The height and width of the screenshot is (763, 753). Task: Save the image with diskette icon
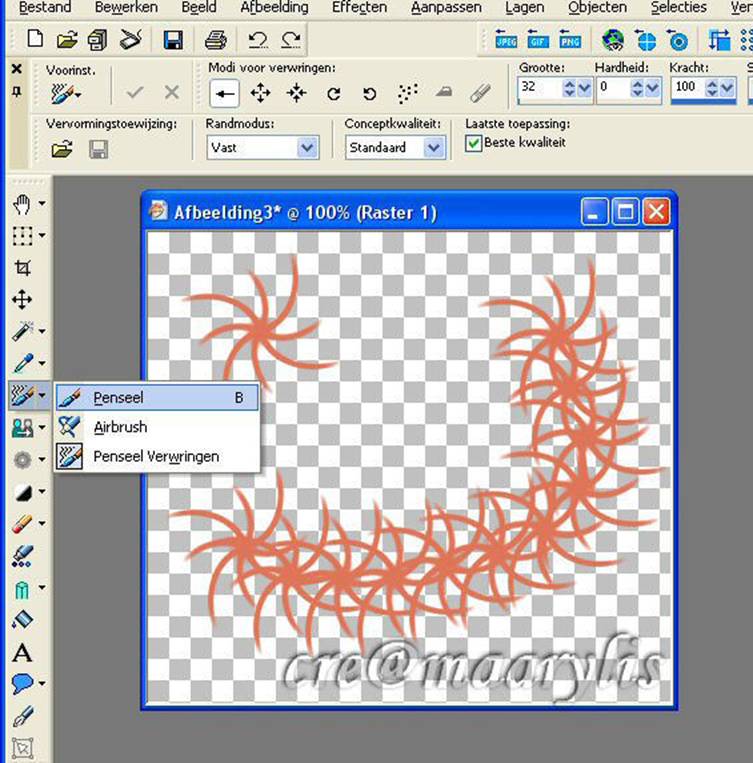(x=173, y=40)
